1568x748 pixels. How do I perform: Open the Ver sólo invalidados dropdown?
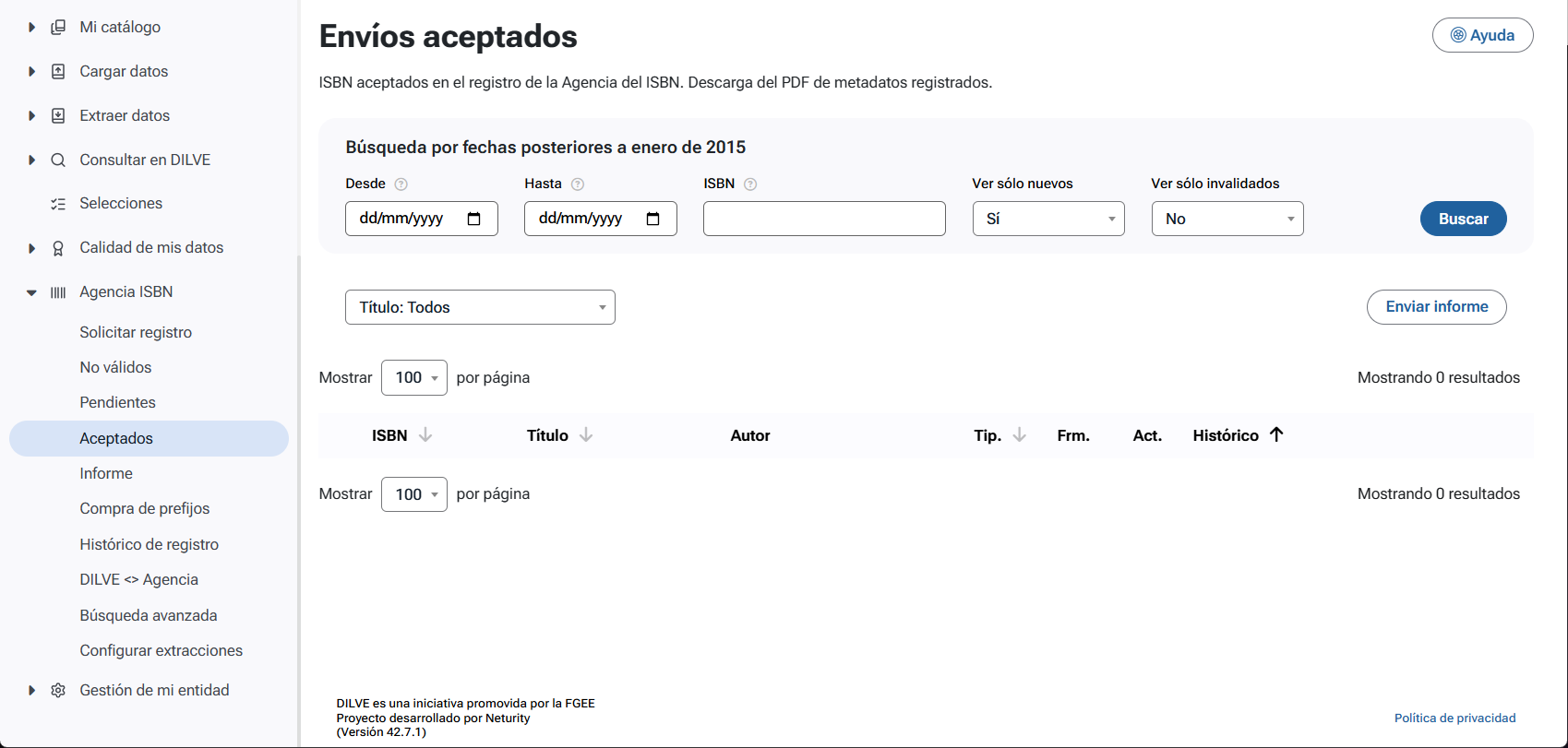pos(1227,219)
